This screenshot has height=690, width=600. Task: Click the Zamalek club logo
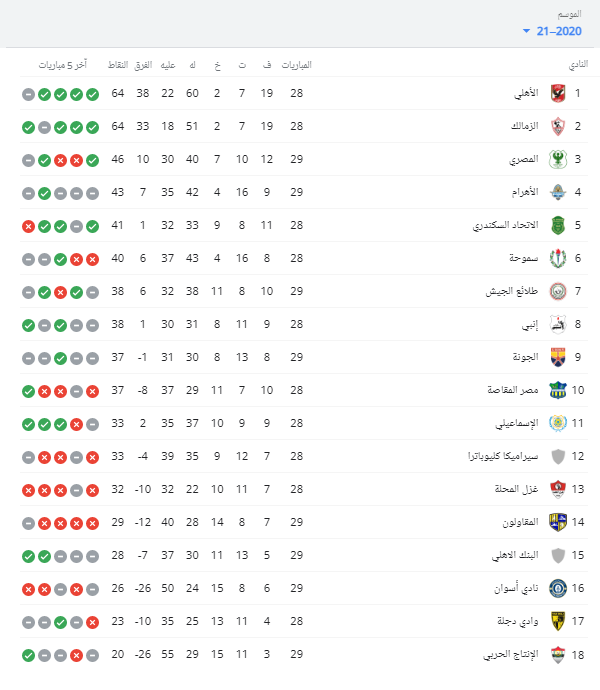pyautogui.click(x=557, y=128)
